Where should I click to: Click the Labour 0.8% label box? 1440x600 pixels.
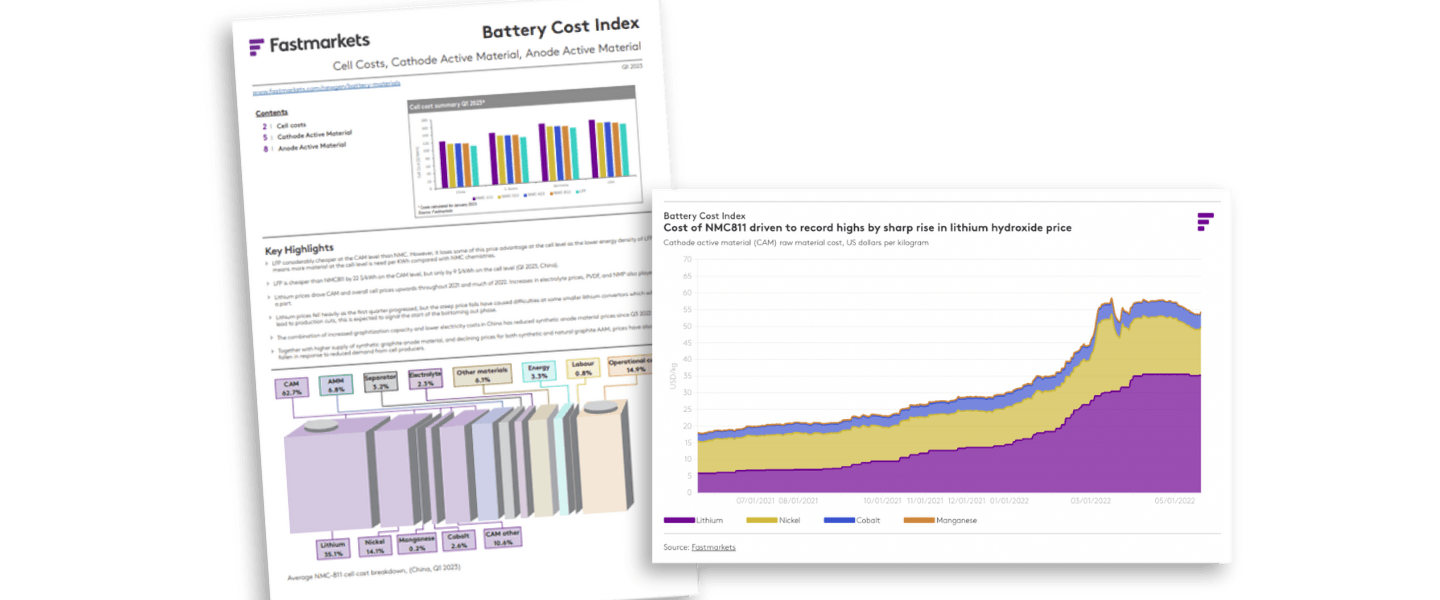point(581,368)
